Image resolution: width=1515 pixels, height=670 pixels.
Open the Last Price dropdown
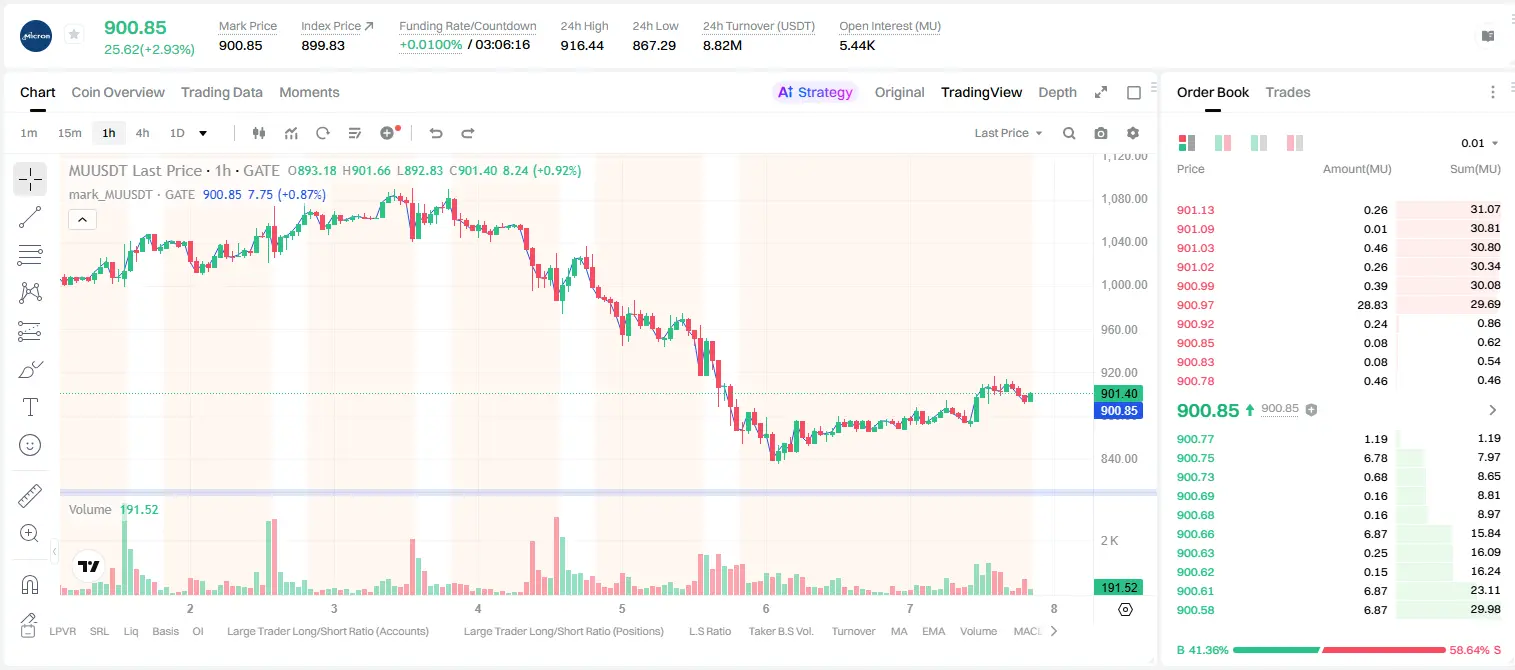[x=1008, y=133]
